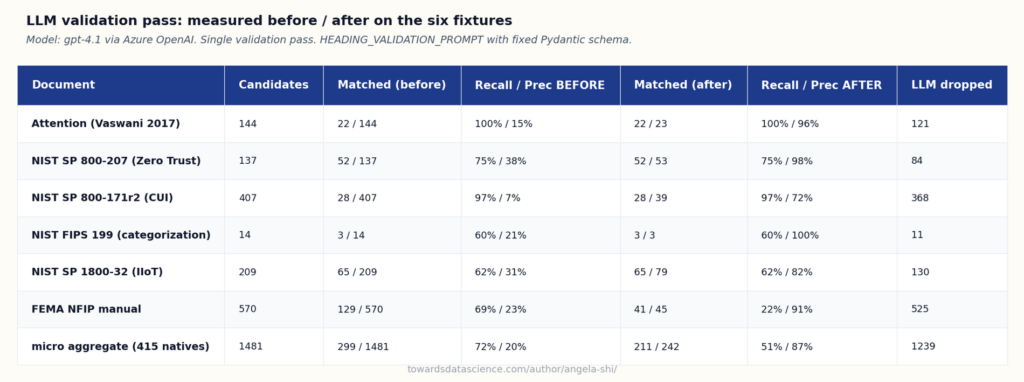
Task: Click the Recall / Prec BEFORE header
Action: tap(539, 85)
